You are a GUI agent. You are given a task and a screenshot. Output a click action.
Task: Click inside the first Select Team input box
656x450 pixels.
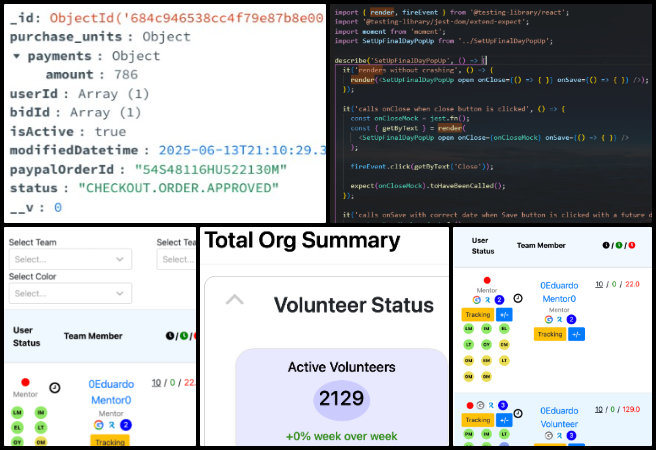(70, 259)
